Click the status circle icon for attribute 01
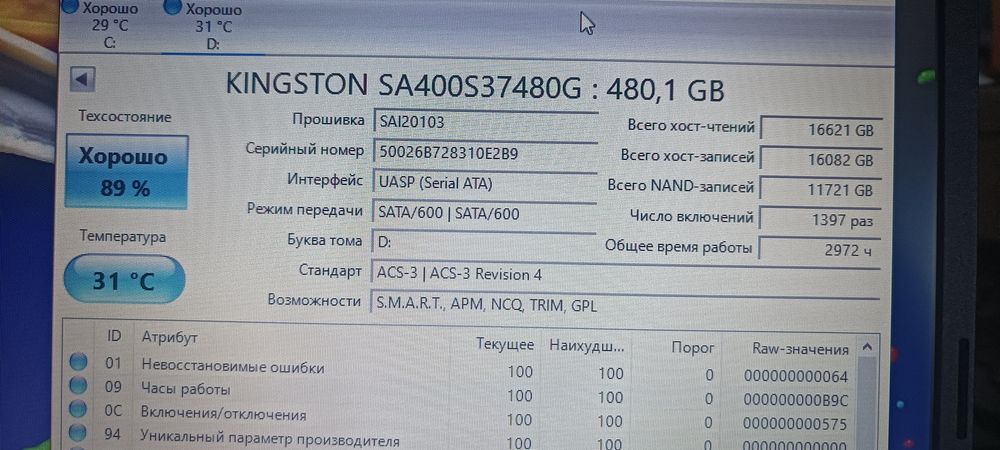1000x450 pixels. pyautogui.click(x=78, y=361)
